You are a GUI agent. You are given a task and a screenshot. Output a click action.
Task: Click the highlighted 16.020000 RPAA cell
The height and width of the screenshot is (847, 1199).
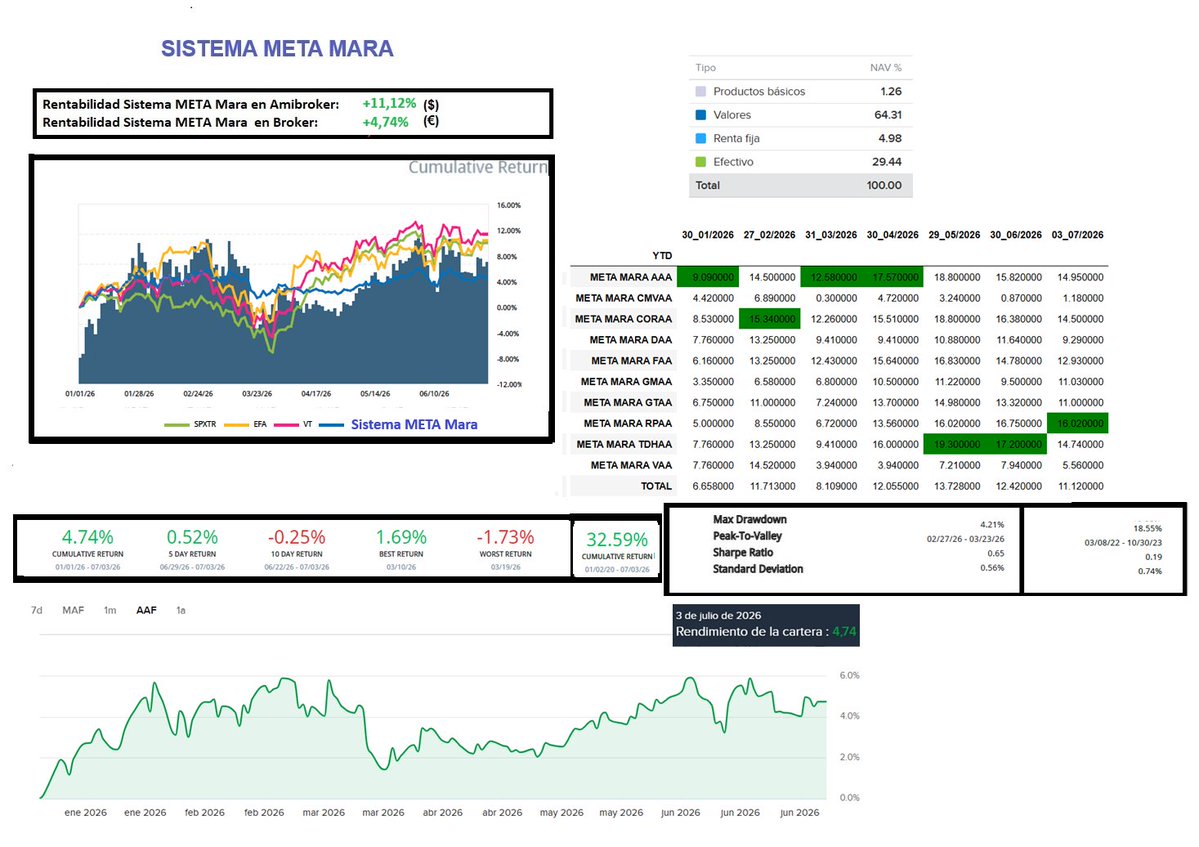tap(1077, 423)
